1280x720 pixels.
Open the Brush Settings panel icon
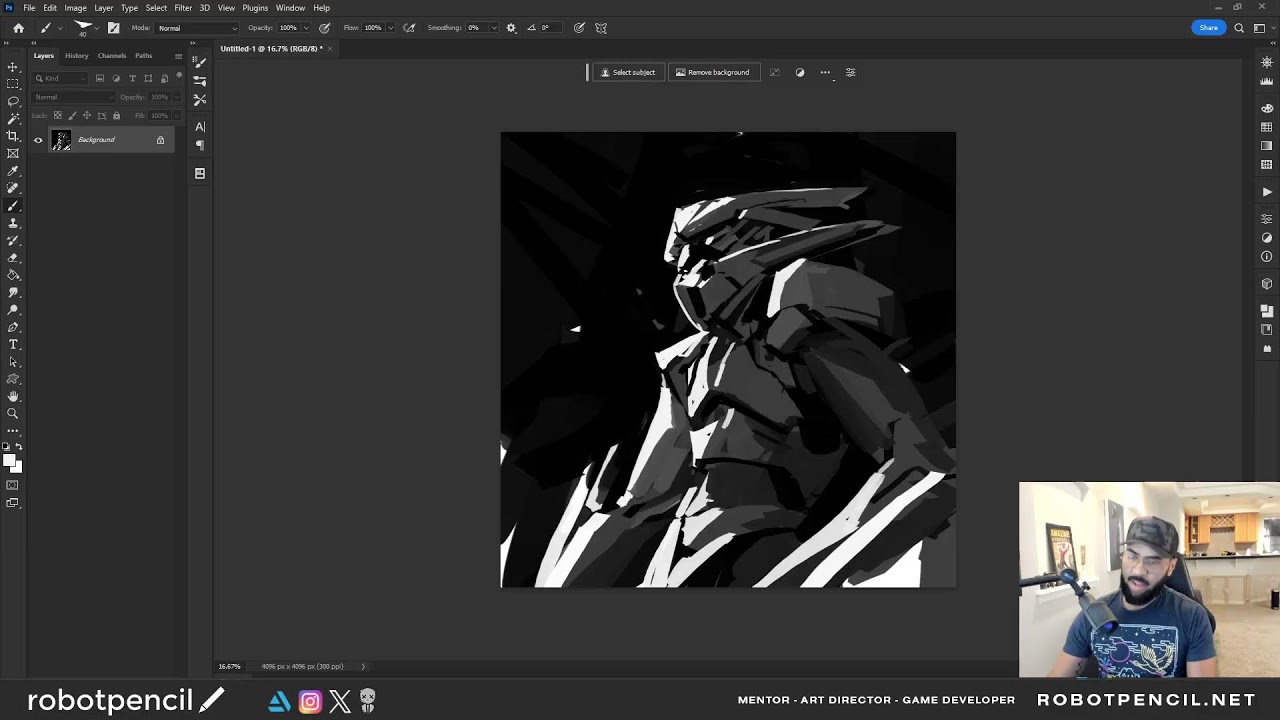pos(200,62)
